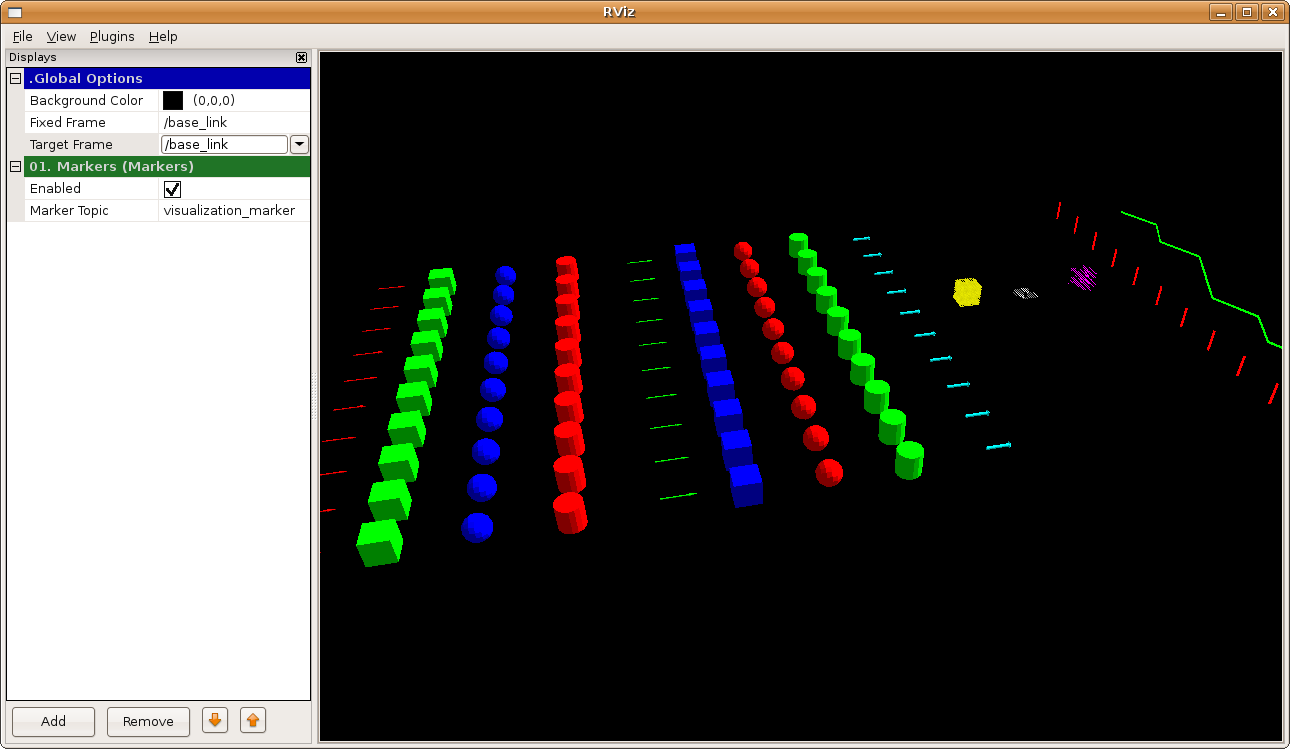Uncheck the Markers Enabled checkbox
The image size is (1290, 749).
[x=173, y=189]
